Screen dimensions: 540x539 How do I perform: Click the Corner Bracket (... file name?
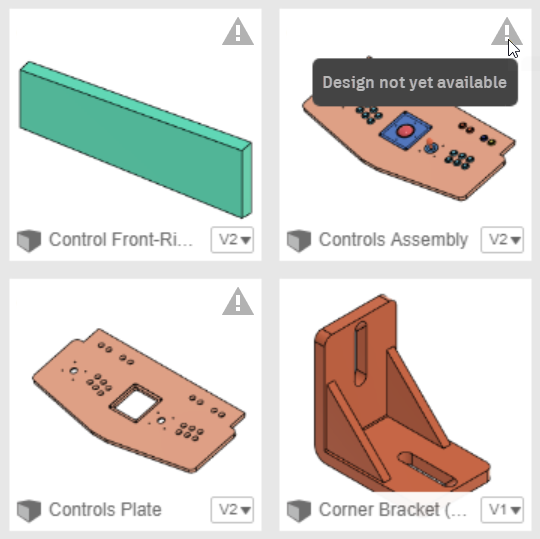tap(393, 510)
